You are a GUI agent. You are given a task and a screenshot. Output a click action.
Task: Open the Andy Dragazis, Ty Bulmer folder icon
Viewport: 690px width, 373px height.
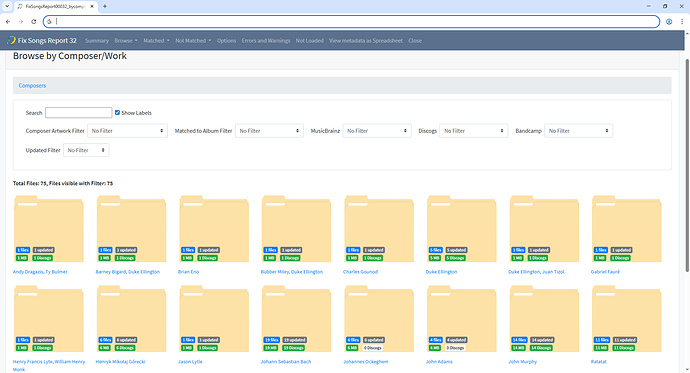49,229
